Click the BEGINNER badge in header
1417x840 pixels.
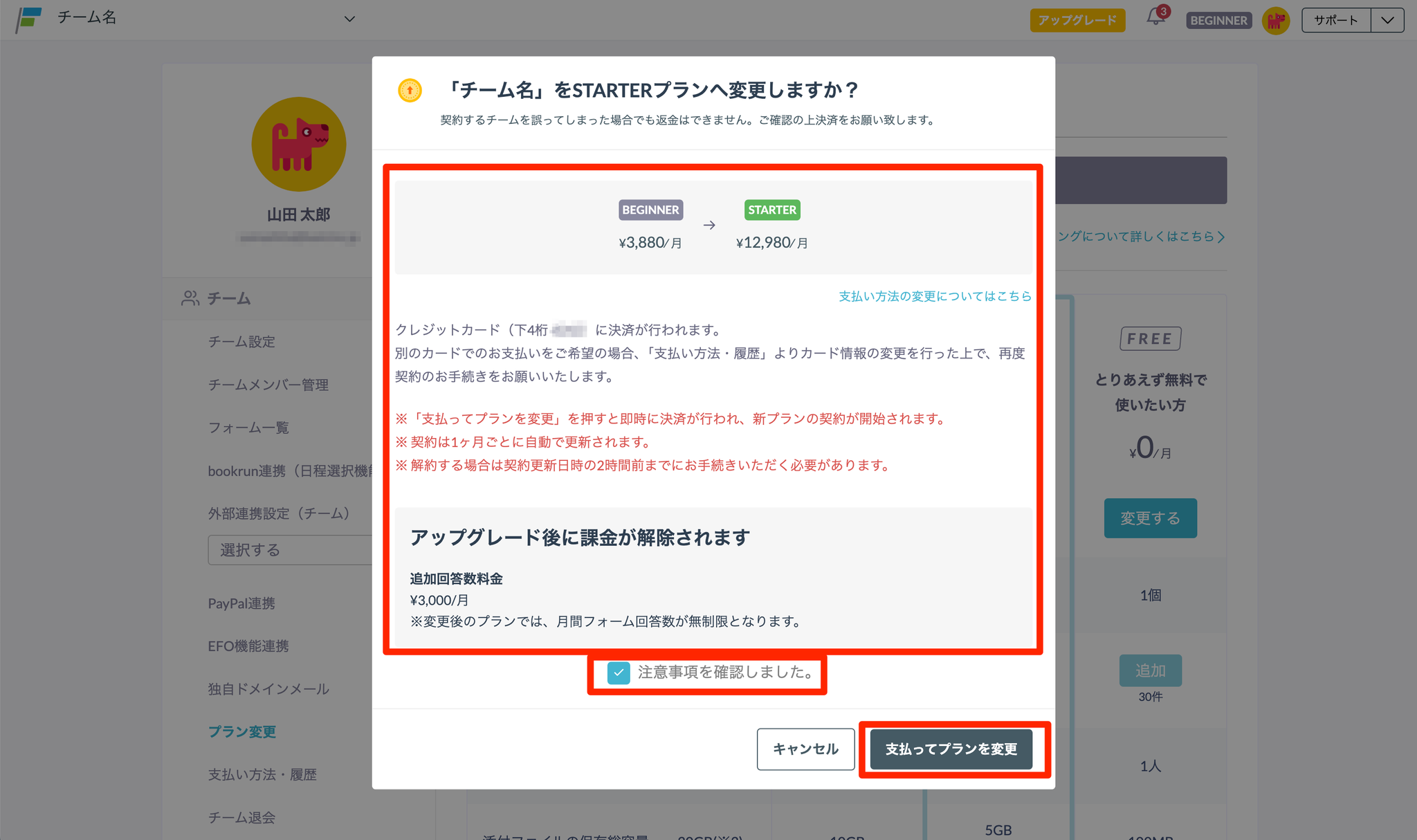coord(1218,20)
